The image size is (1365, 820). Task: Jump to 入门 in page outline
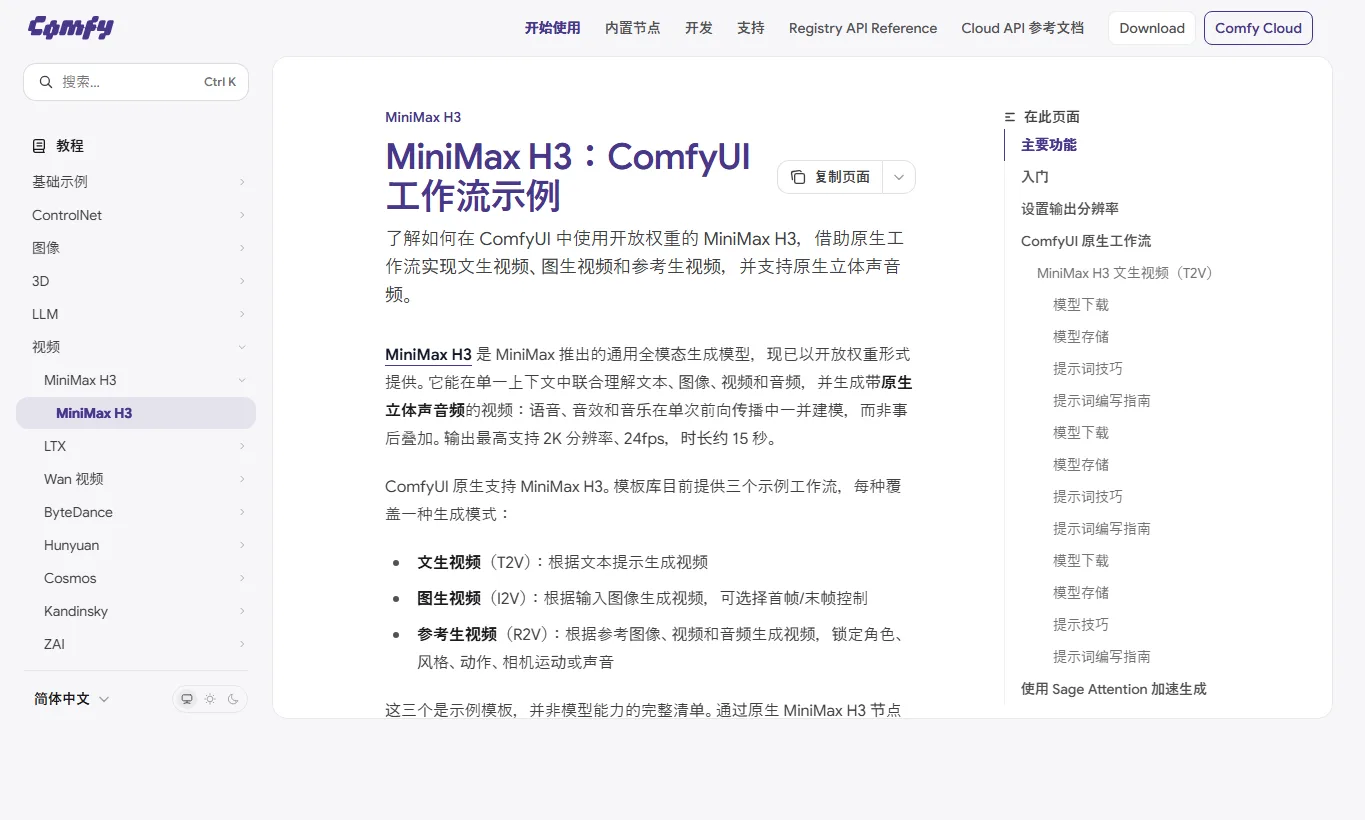1035,177
